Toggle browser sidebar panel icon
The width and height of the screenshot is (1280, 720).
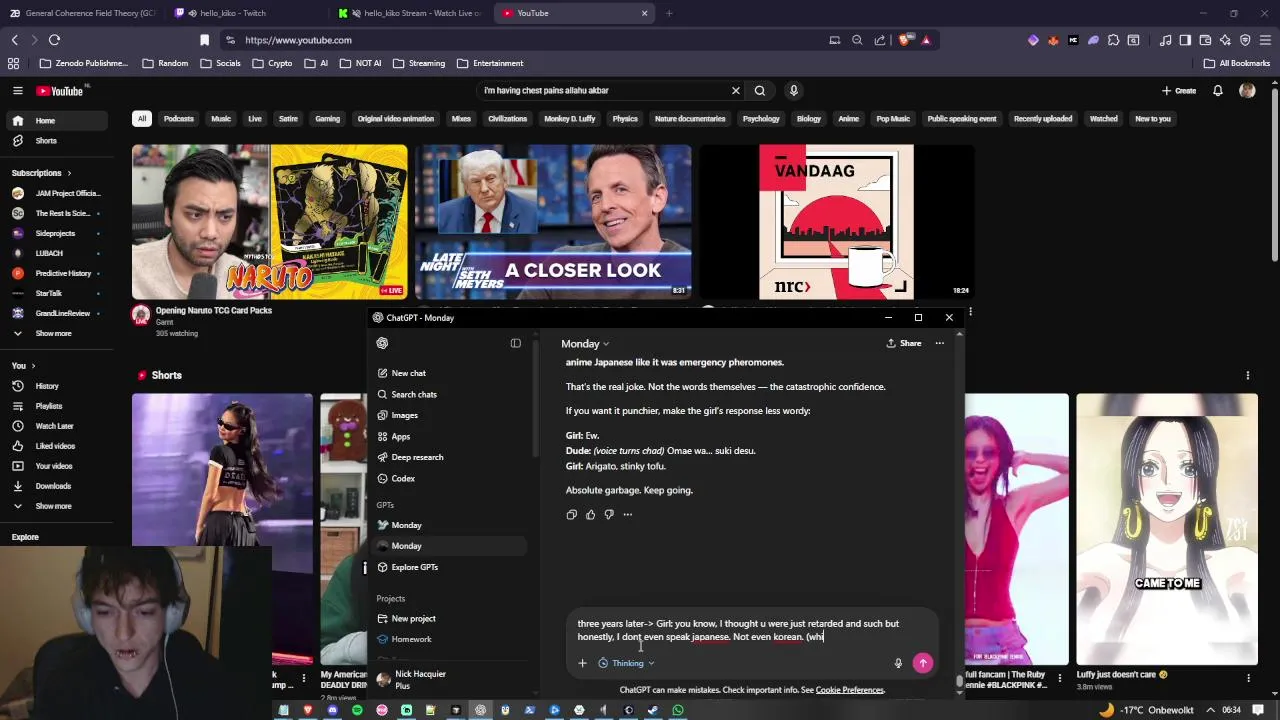coord(1185,40)
